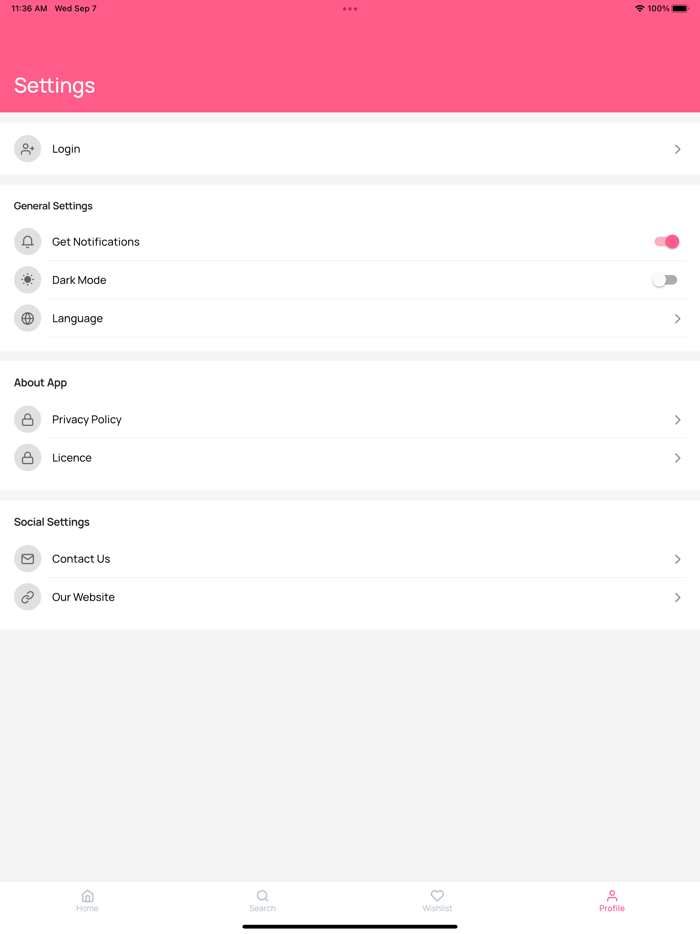Switch to the Home tab

coord(88,900)
